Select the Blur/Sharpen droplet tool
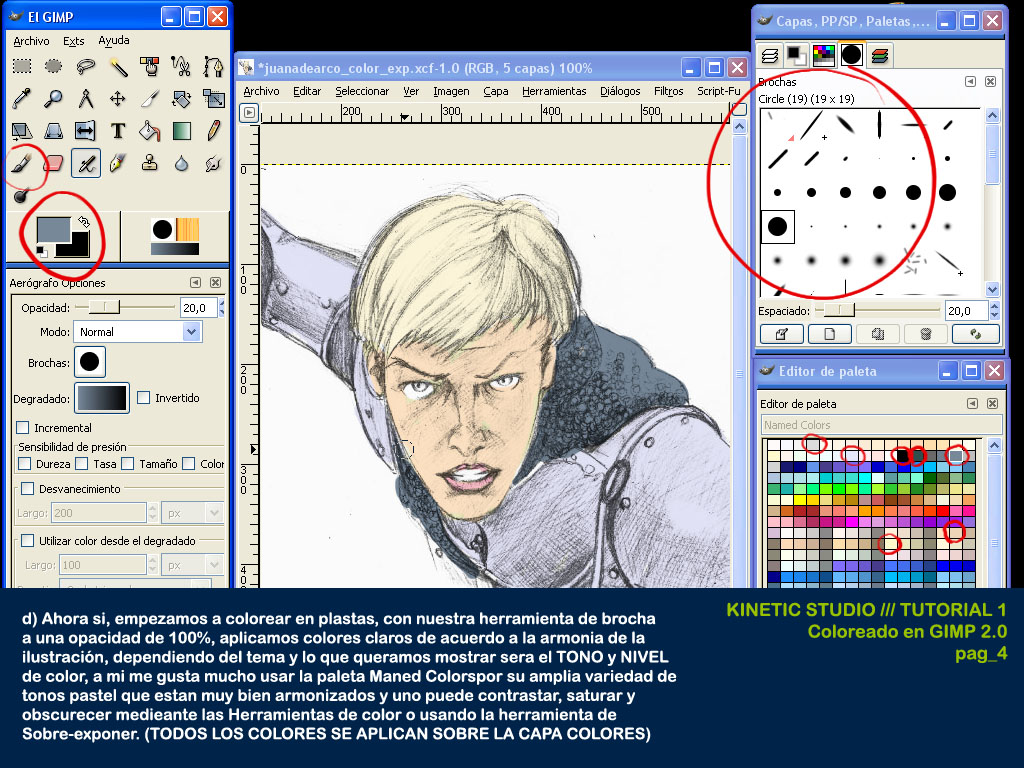Image resolution: width=1024 pixels, height=768 pixels. [182, 163]
